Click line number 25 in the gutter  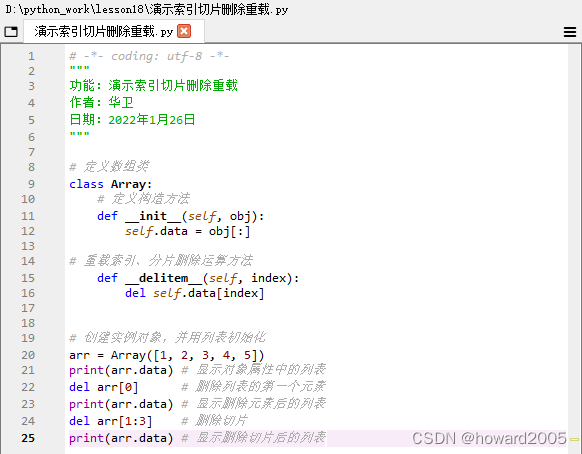(28, 438)
